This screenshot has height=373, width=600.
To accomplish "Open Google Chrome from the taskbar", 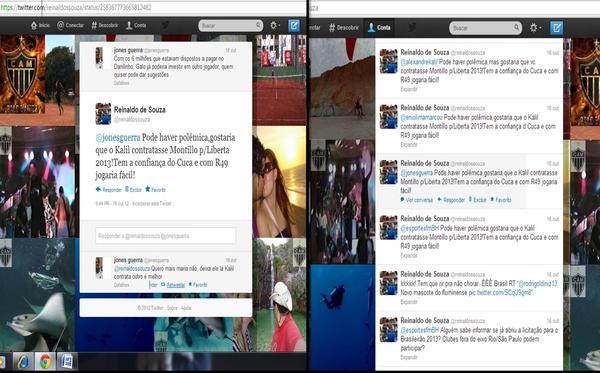I will [45, 362].
